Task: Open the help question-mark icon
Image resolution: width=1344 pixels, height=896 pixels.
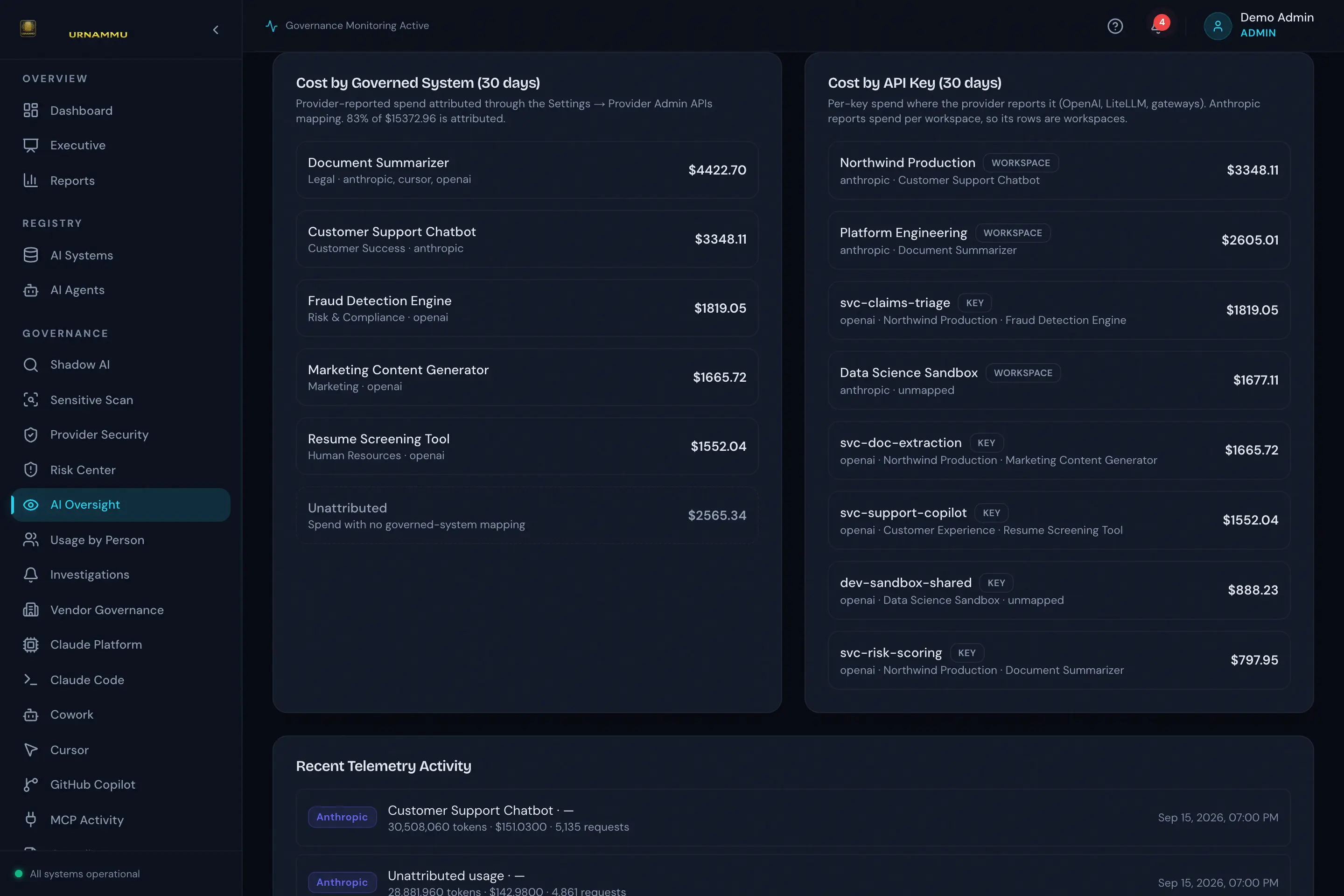Action: (1115, 26)
